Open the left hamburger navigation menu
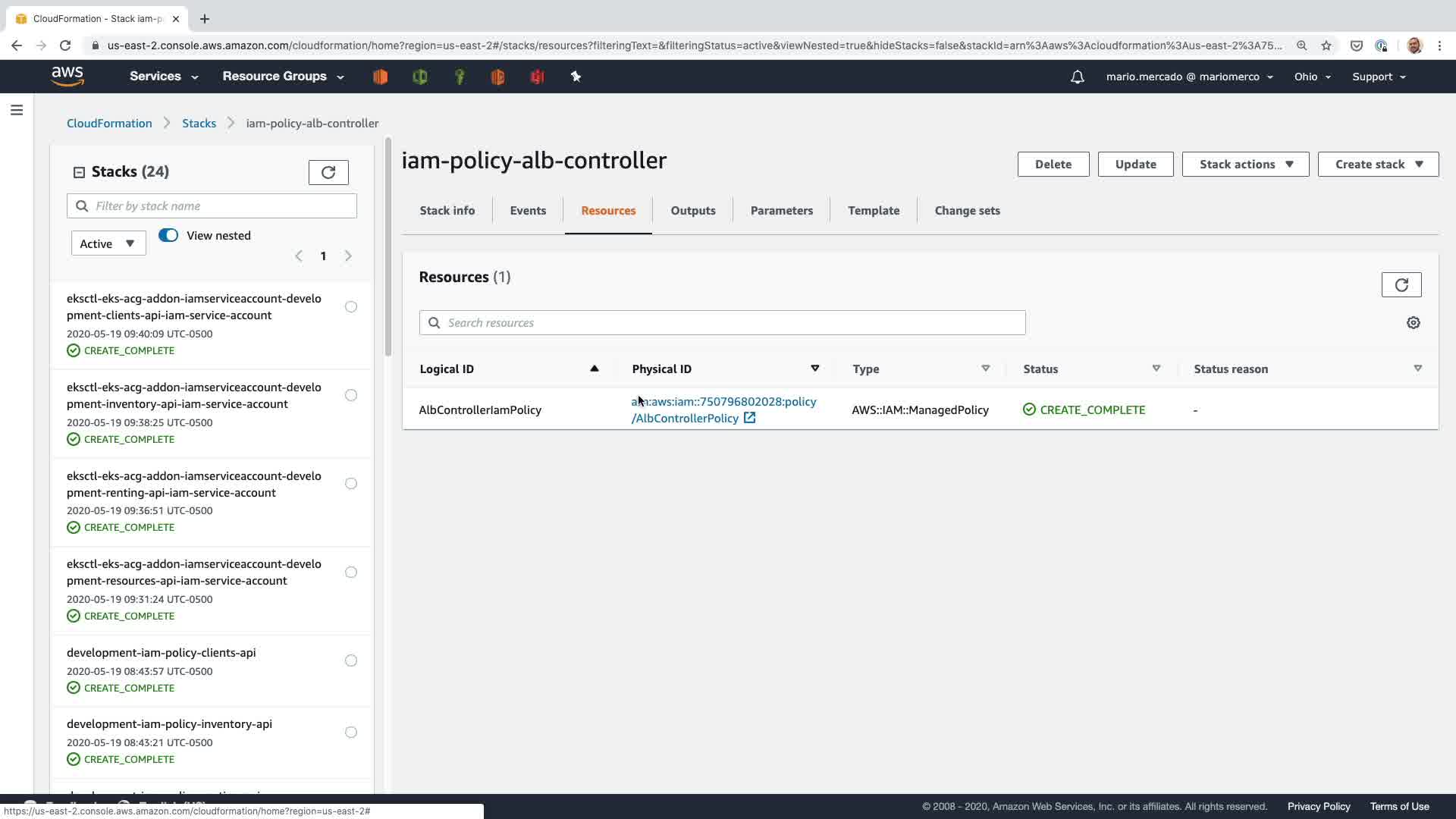This screenshot has height=819, width=1456. tap(17, 111)
